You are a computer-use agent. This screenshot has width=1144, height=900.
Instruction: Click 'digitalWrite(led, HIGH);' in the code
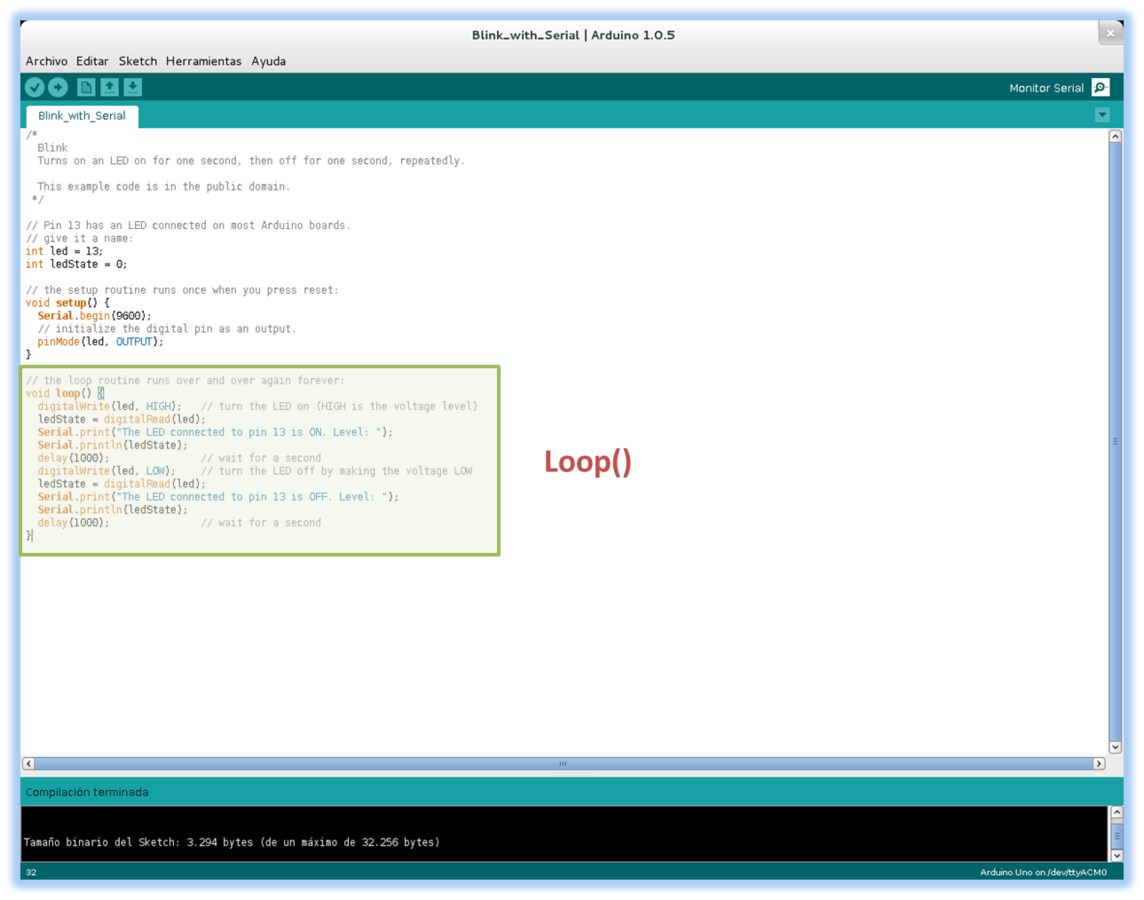(109, 406)
